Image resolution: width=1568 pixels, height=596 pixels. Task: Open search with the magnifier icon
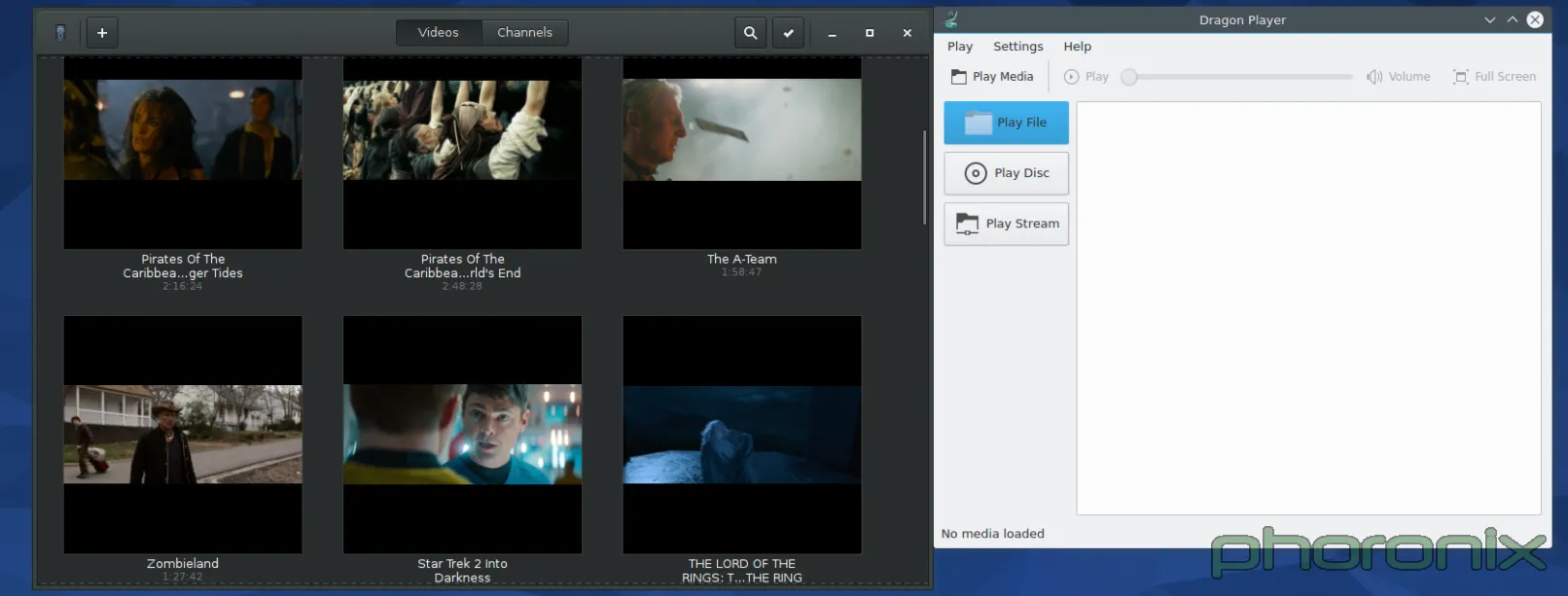pyautogui.click(x=750, y=33)
